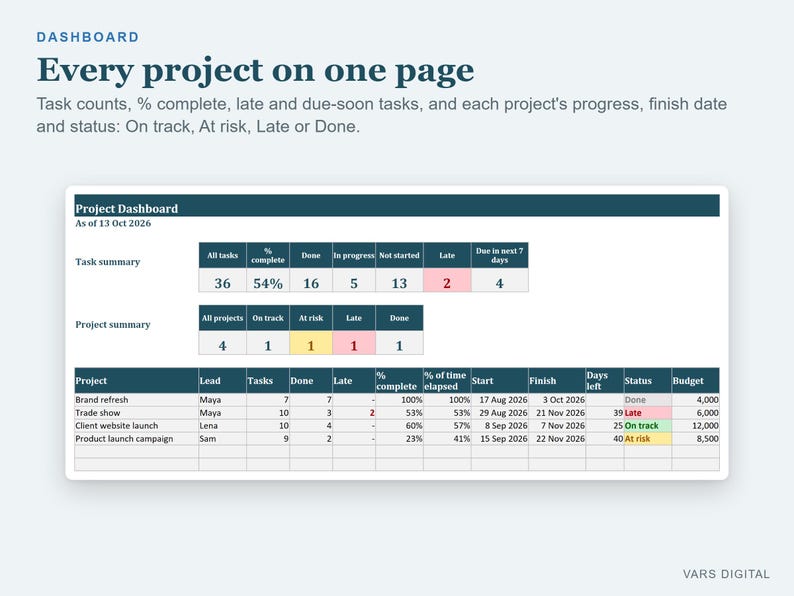Click the In progress count 5

(354, 281)
